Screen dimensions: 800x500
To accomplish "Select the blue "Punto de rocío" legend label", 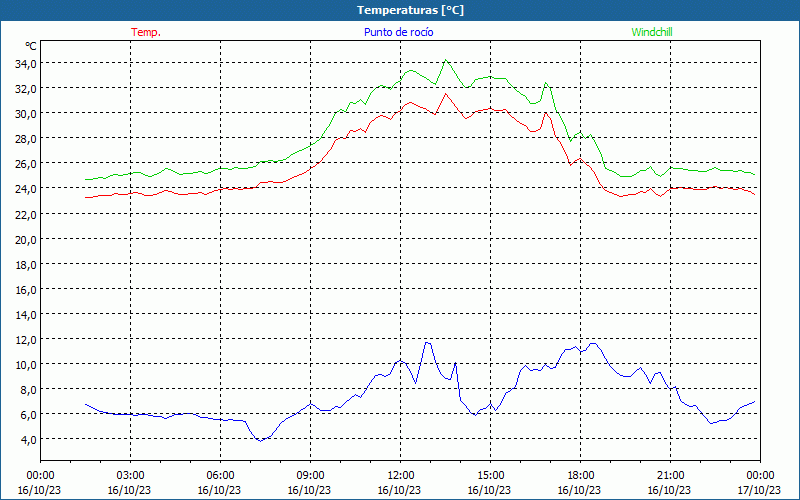I will coord(398,32).
